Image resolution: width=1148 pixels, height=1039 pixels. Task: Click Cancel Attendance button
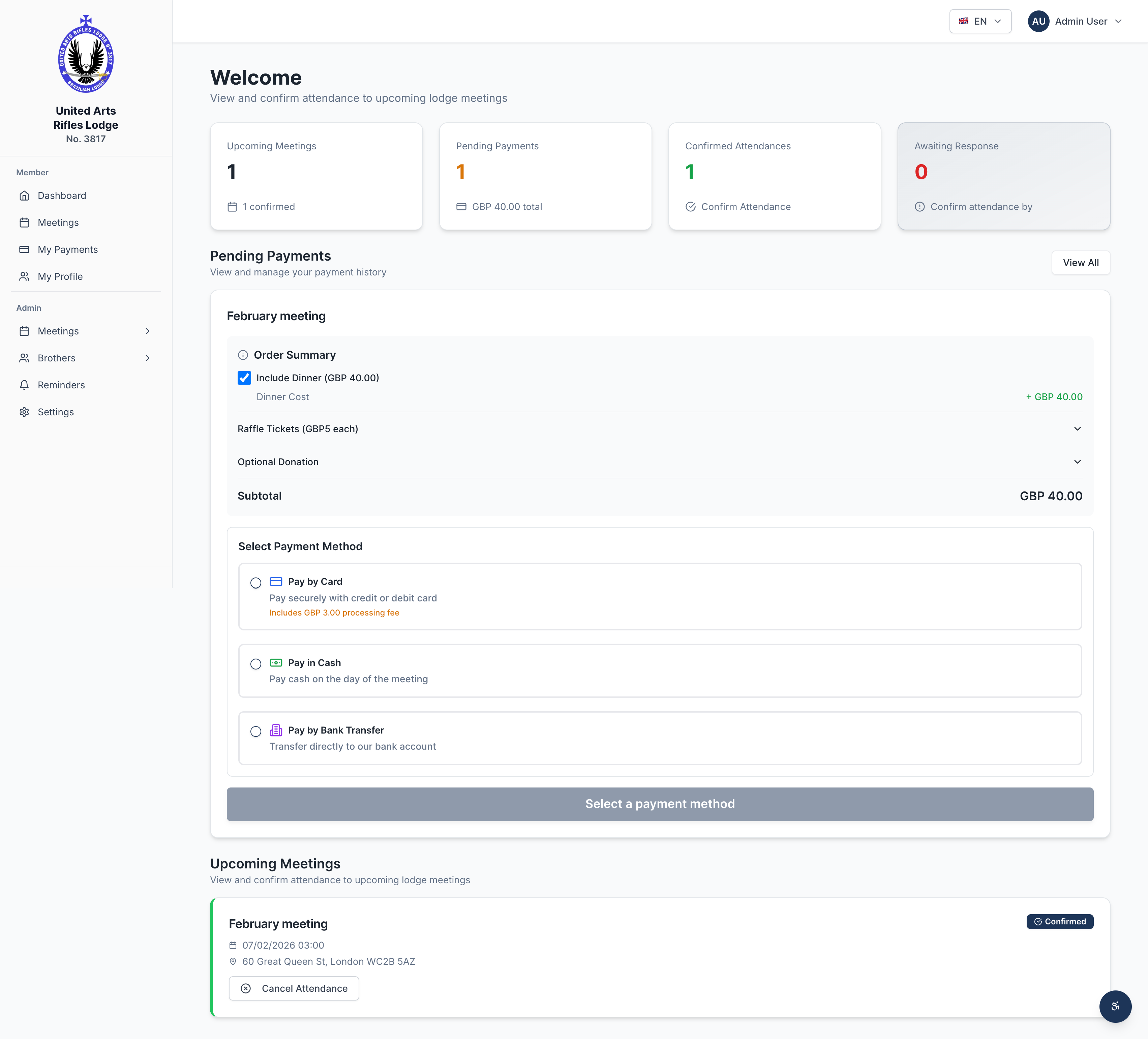294,988
